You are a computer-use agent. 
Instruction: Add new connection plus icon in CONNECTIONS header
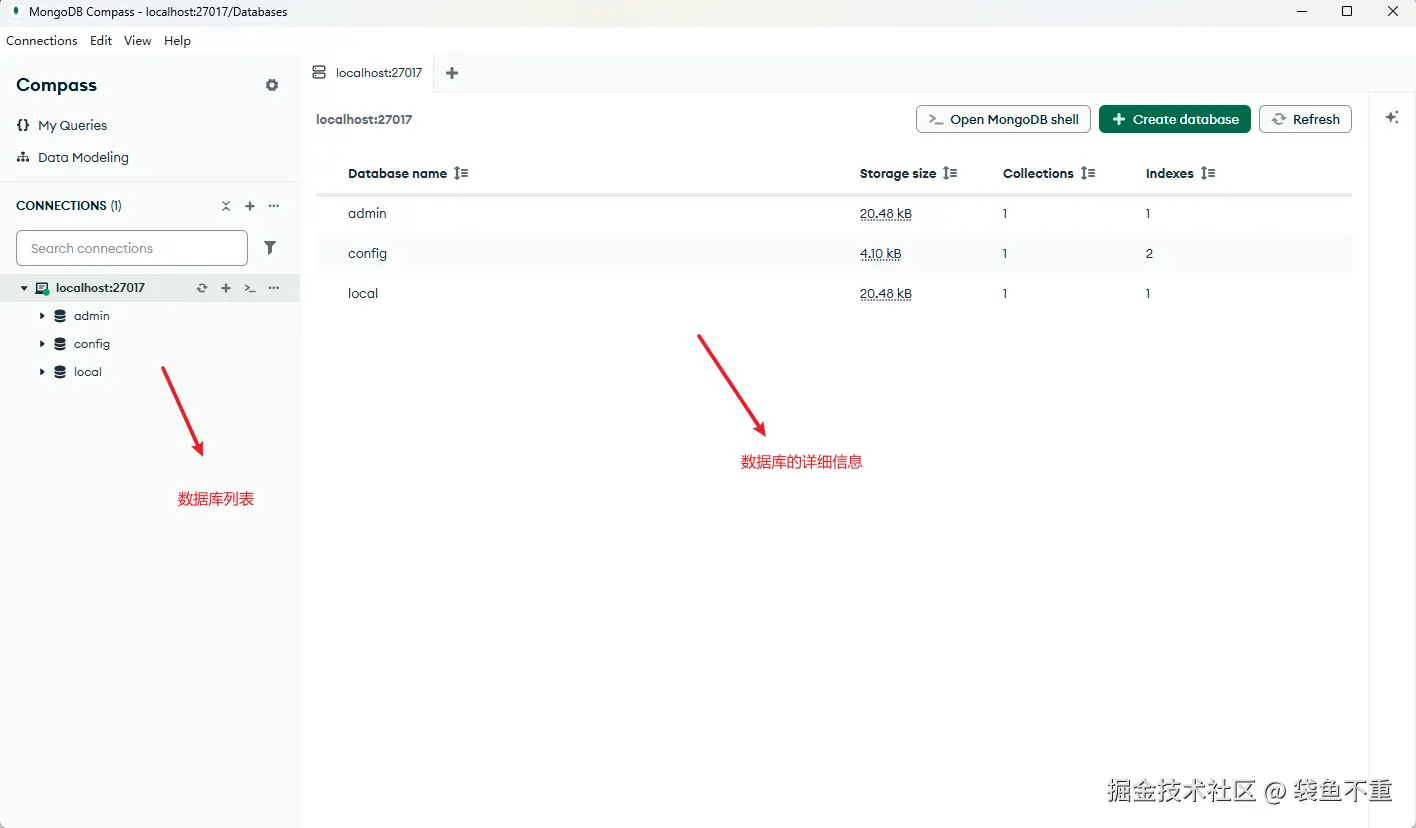tap(250, 206)
